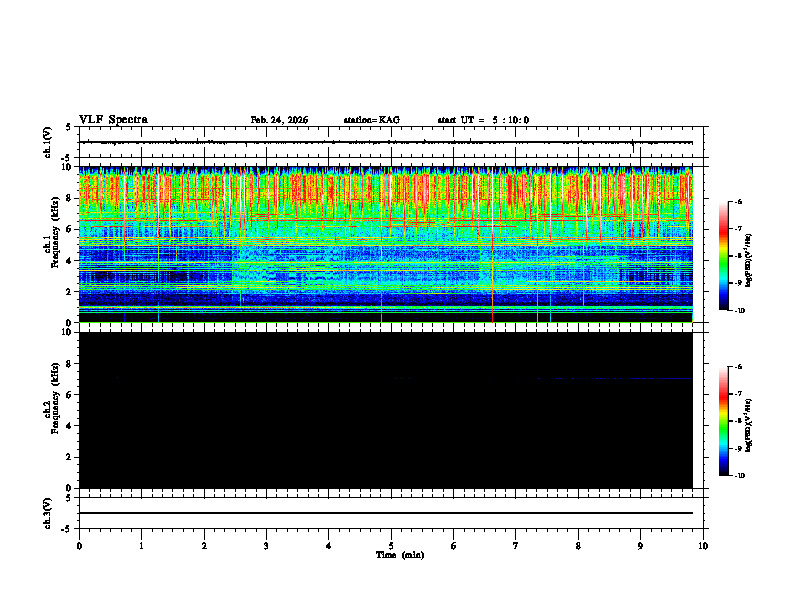
Task: Click the "ch.1(V)" axis label
Action: (x=47, y=142)
